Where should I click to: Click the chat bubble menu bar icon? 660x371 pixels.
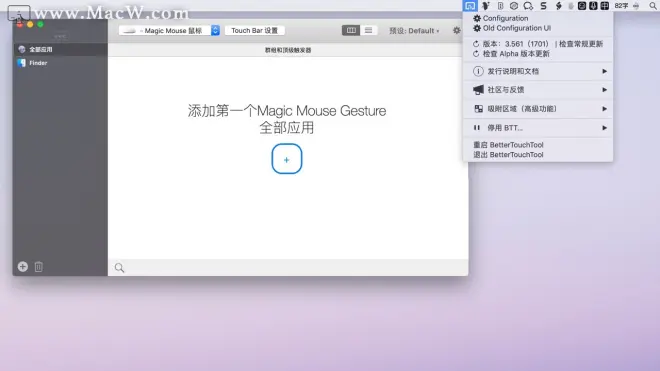tap(528, 6)
